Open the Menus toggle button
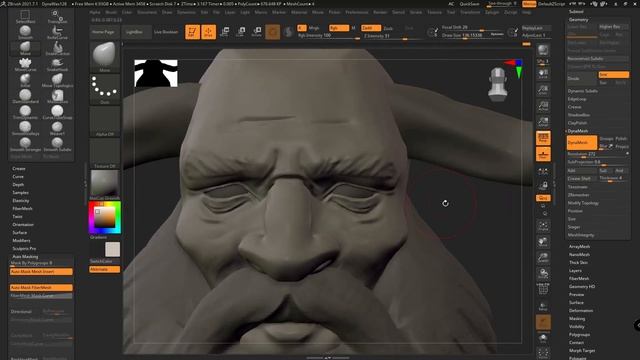This screenshot has width=640, height=360. coord(529,4)
